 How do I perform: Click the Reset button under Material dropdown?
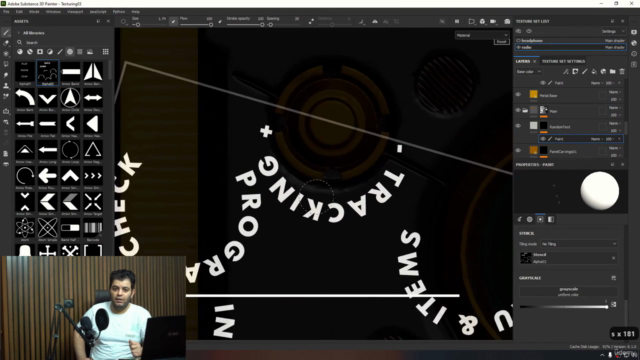click(x=501, y=42)
